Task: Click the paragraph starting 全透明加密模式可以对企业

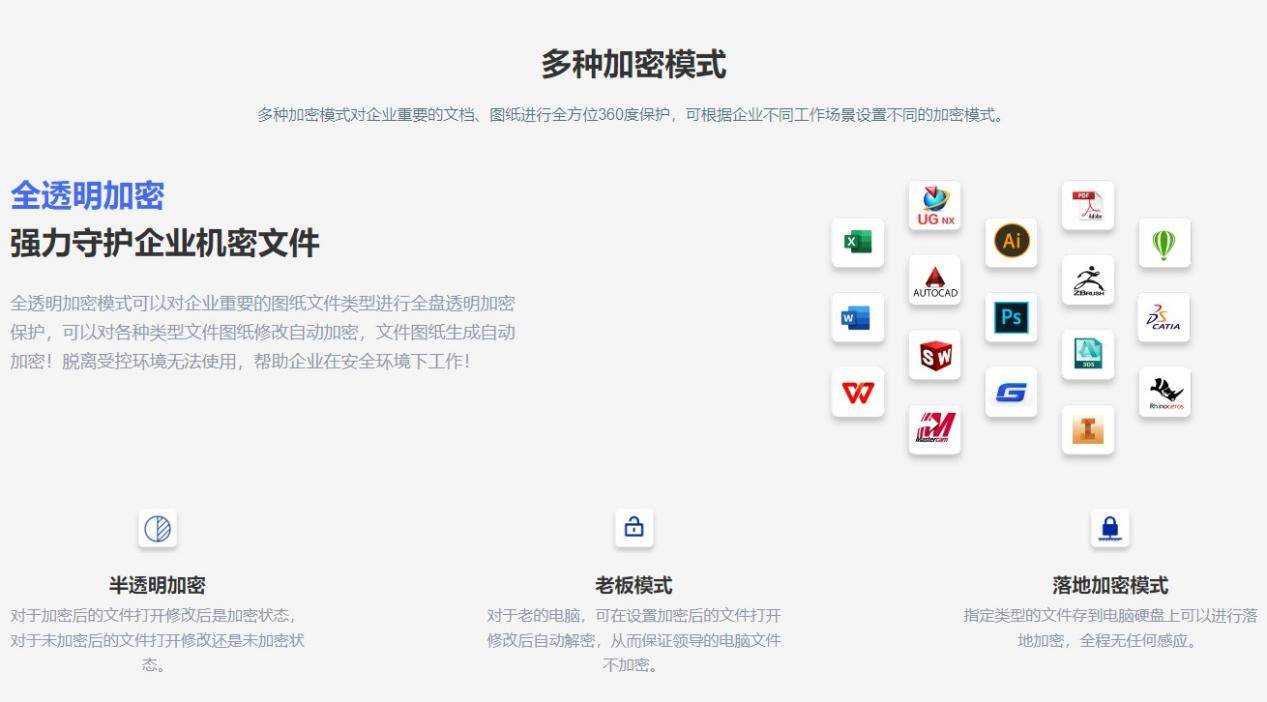Action: [263, 332]
